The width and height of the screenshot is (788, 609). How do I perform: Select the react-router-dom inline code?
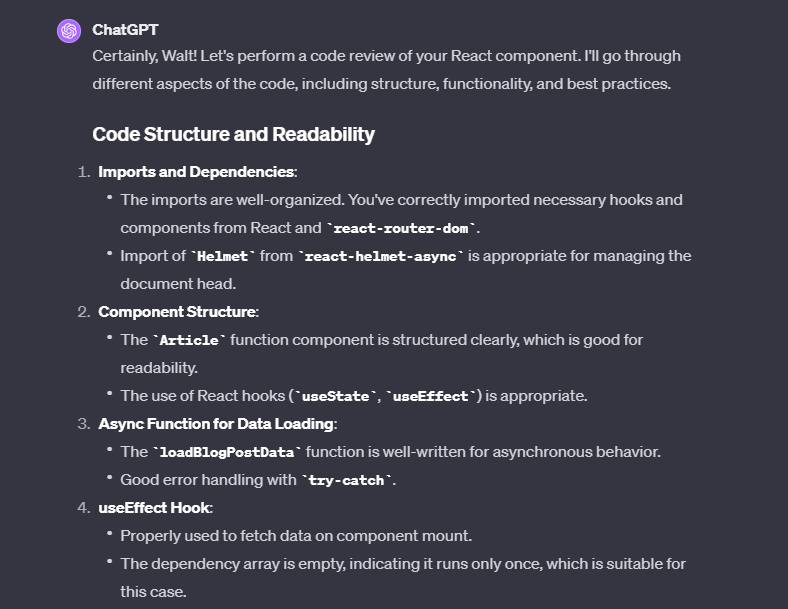(401, 228)
